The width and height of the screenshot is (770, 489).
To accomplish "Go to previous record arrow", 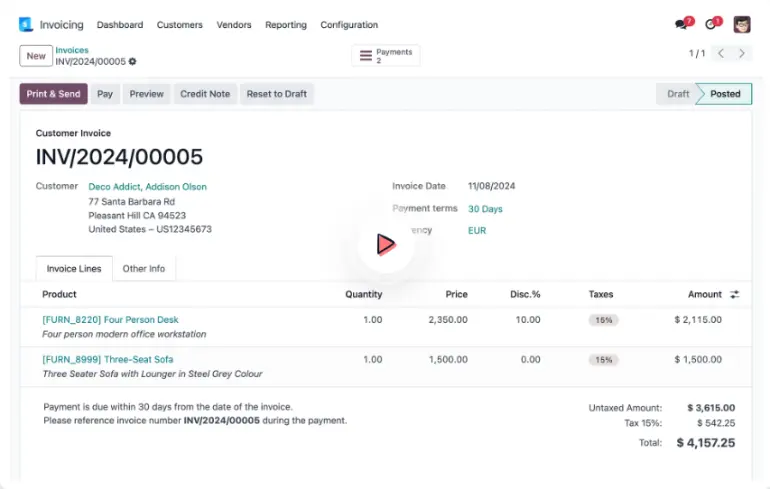I will click(x=721, y=54).
